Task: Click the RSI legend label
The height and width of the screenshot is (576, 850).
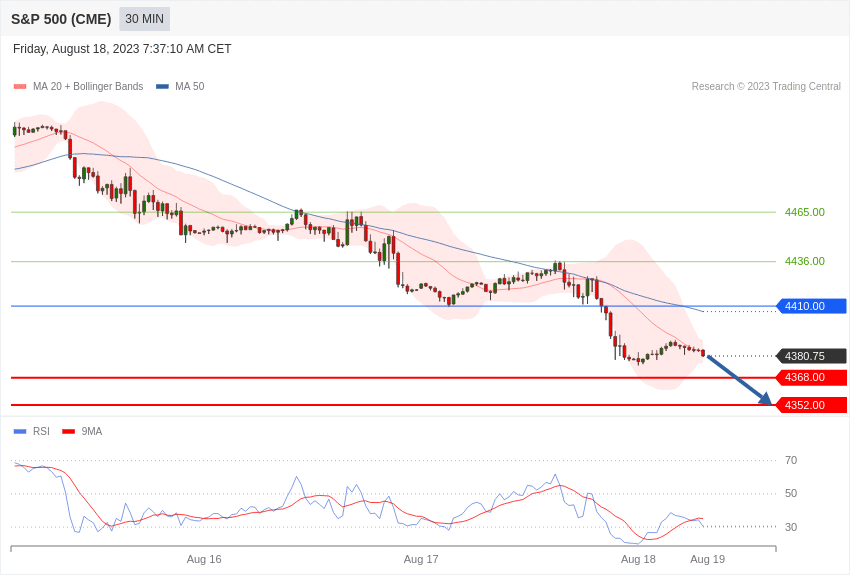Action: pos(41,431)
